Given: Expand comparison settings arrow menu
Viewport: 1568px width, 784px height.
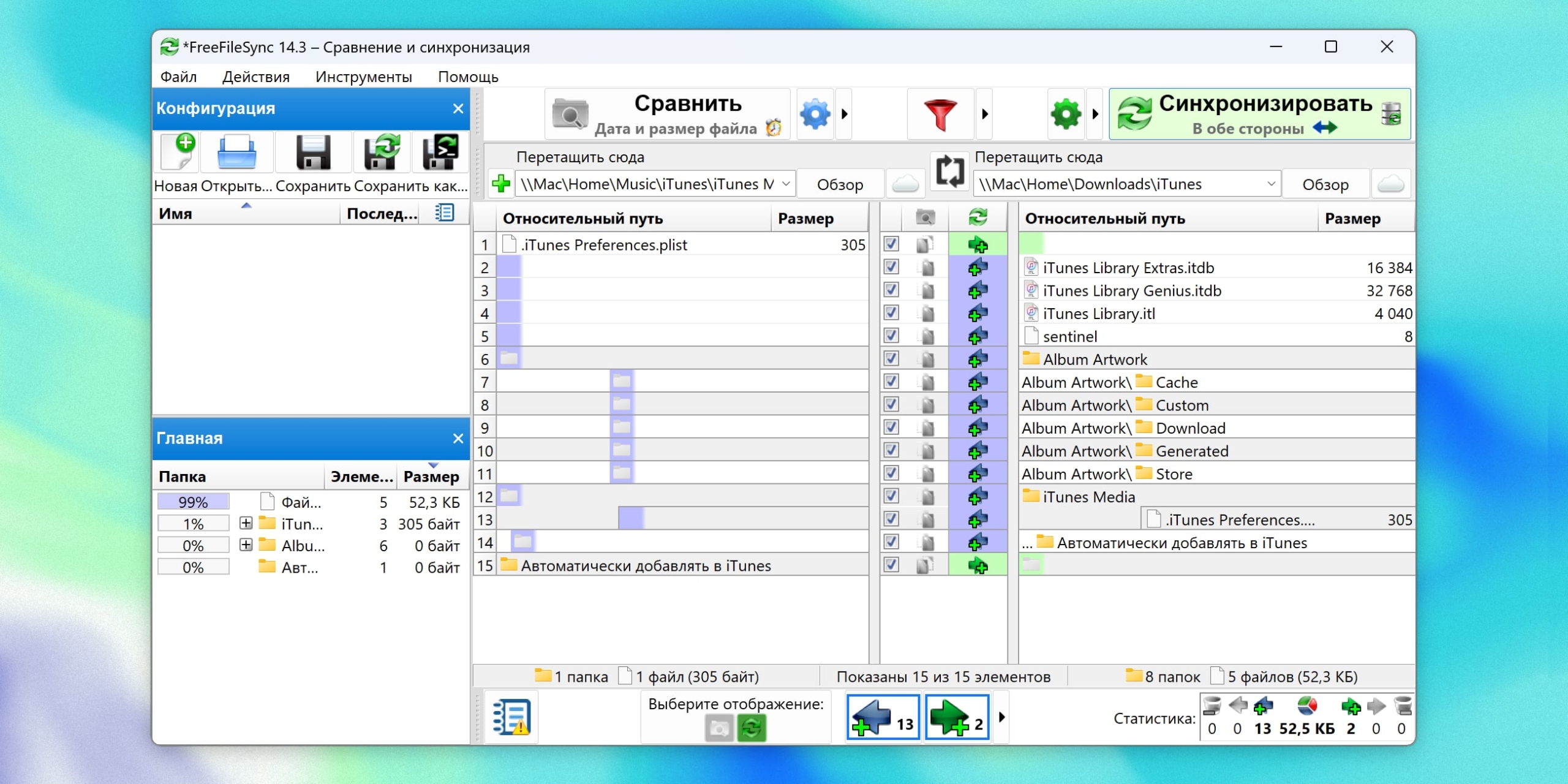Looking at the screenshot, I should (845, 114).
